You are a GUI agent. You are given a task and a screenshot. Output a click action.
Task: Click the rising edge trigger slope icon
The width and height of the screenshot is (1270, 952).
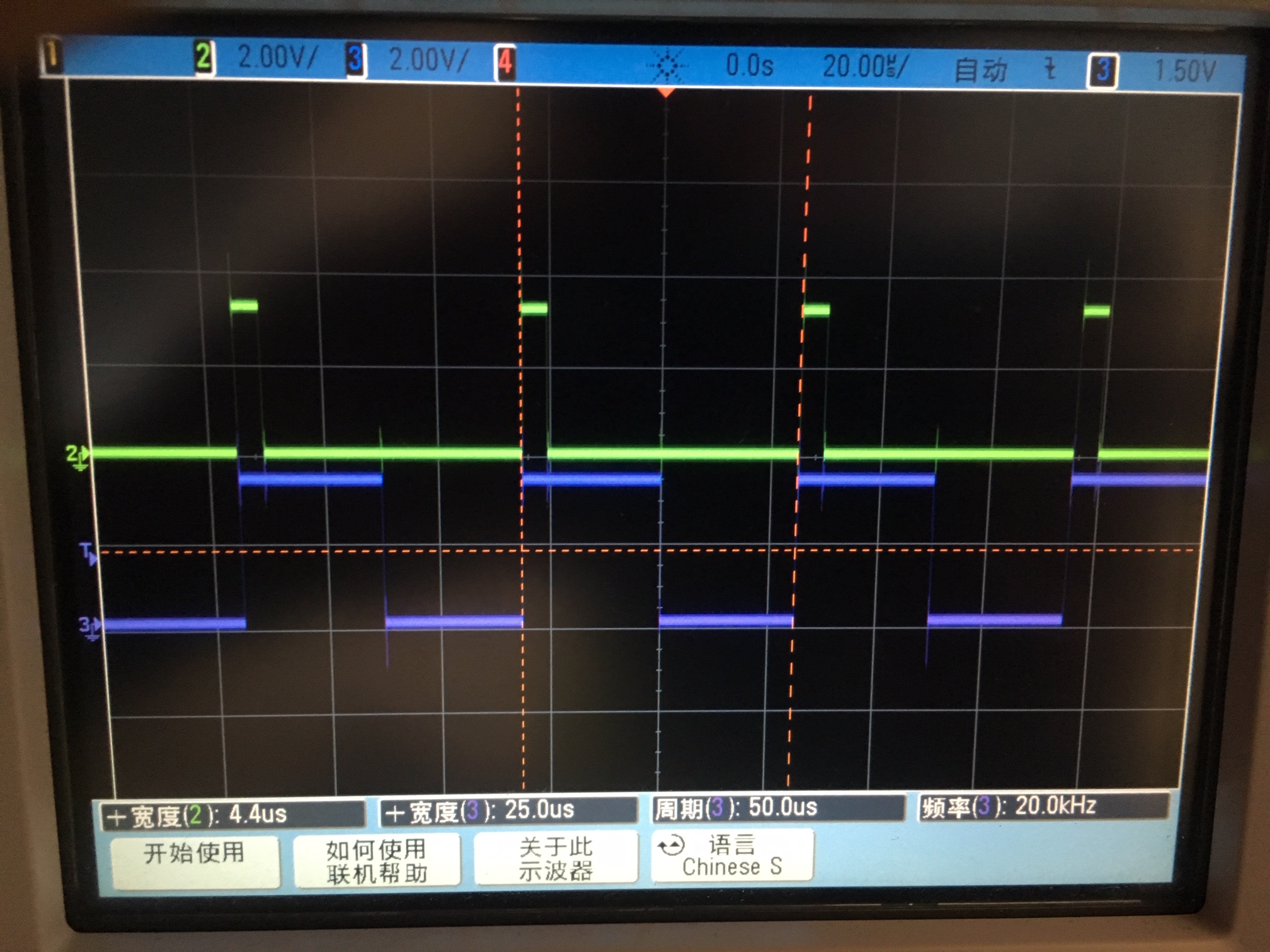(x=1050, y=69)
